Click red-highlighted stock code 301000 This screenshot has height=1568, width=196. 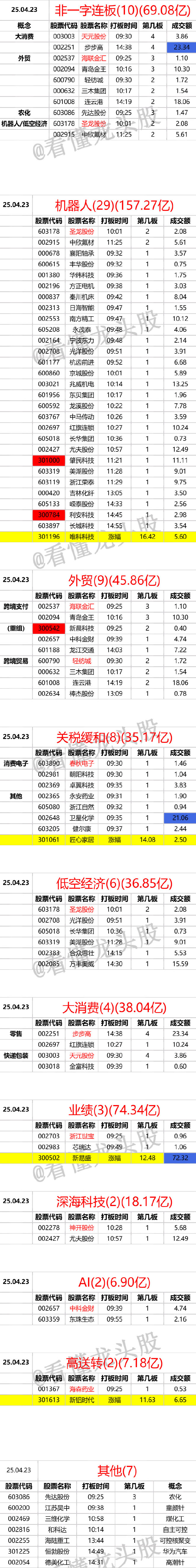49,461
